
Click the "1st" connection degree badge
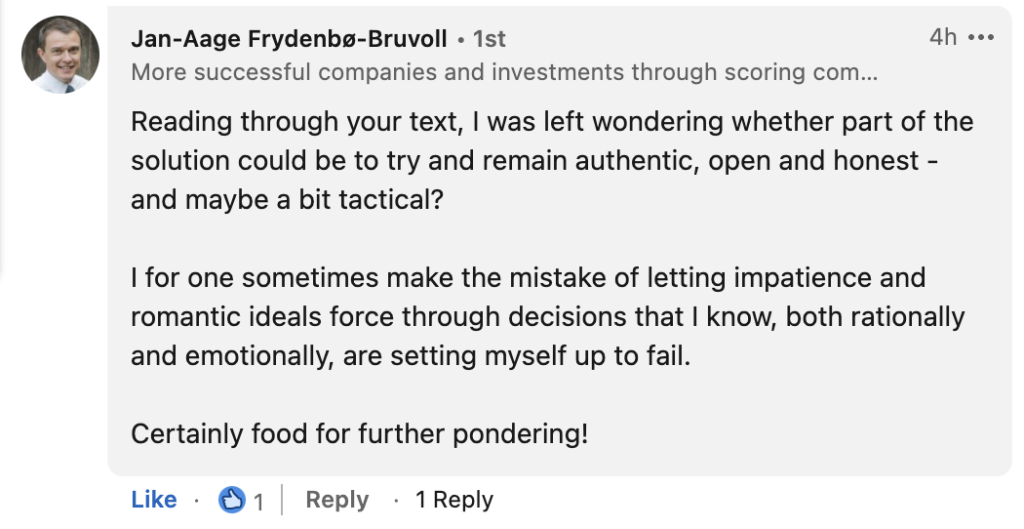coord(489,39)
